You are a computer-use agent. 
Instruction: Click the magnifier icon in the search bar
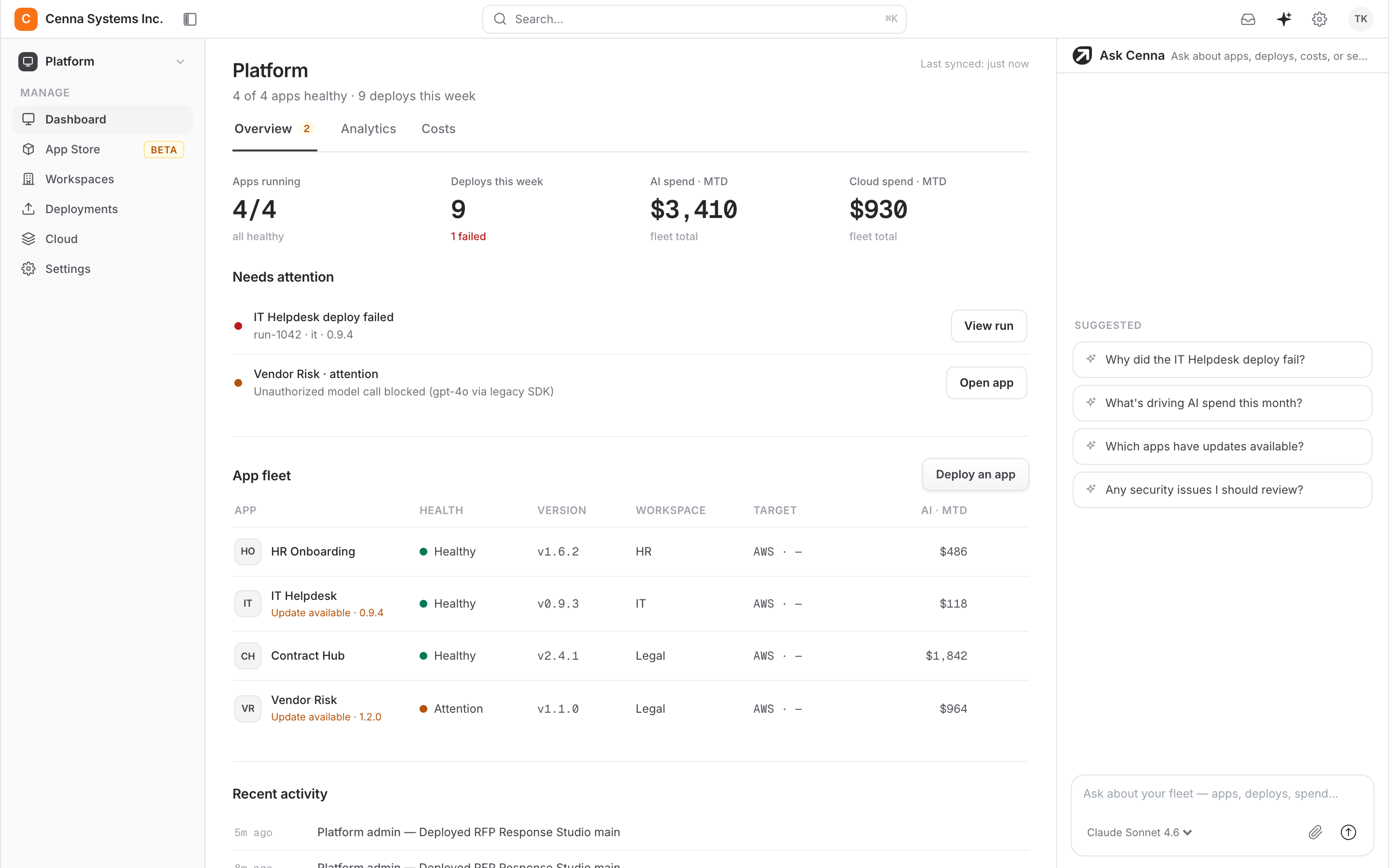500,19
